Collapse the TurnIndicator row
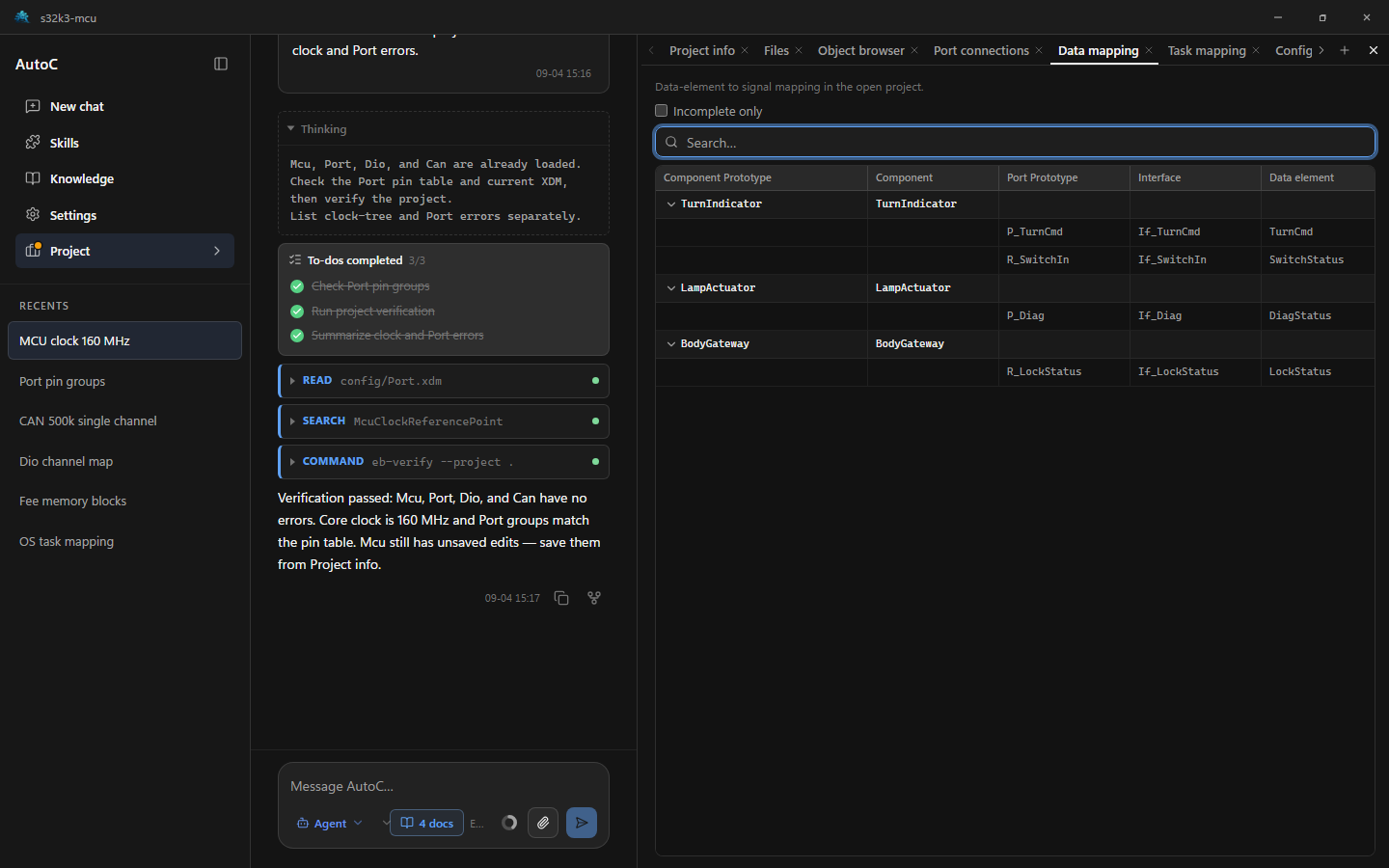 coord(671,204)
